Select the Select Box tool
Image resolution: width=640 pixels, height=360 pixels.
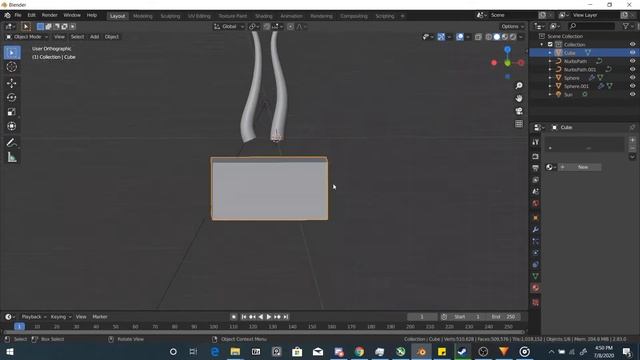(12, 53)
